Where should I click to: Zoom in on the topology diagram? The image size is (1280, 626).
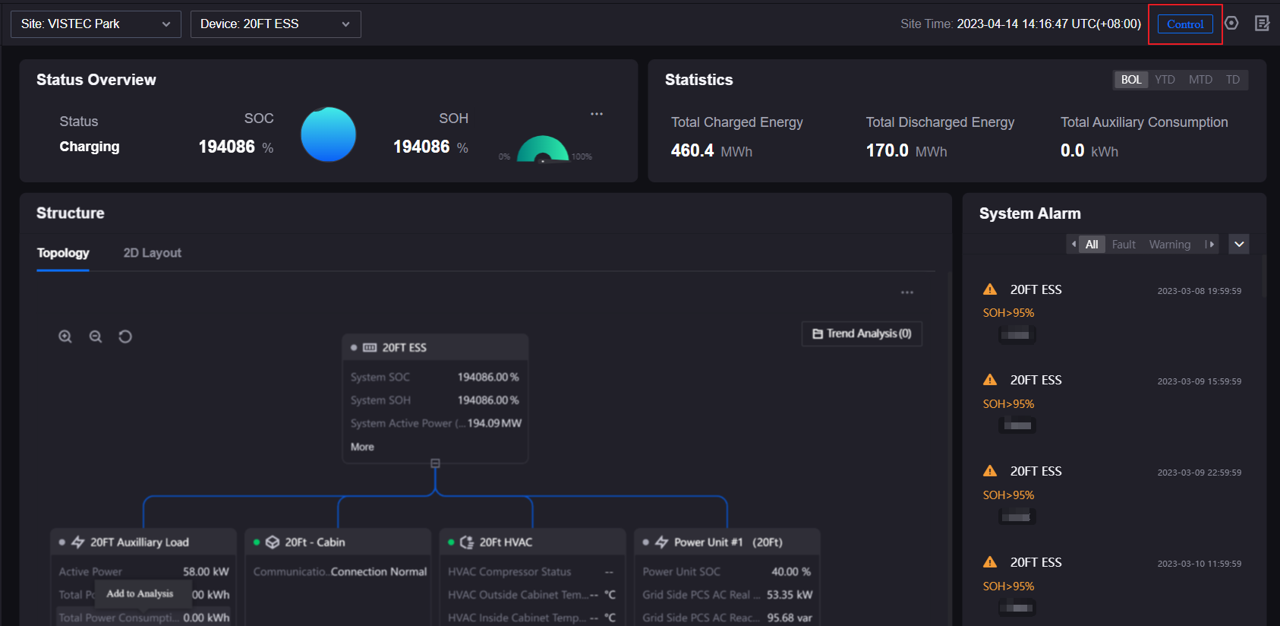click(65, 337)
